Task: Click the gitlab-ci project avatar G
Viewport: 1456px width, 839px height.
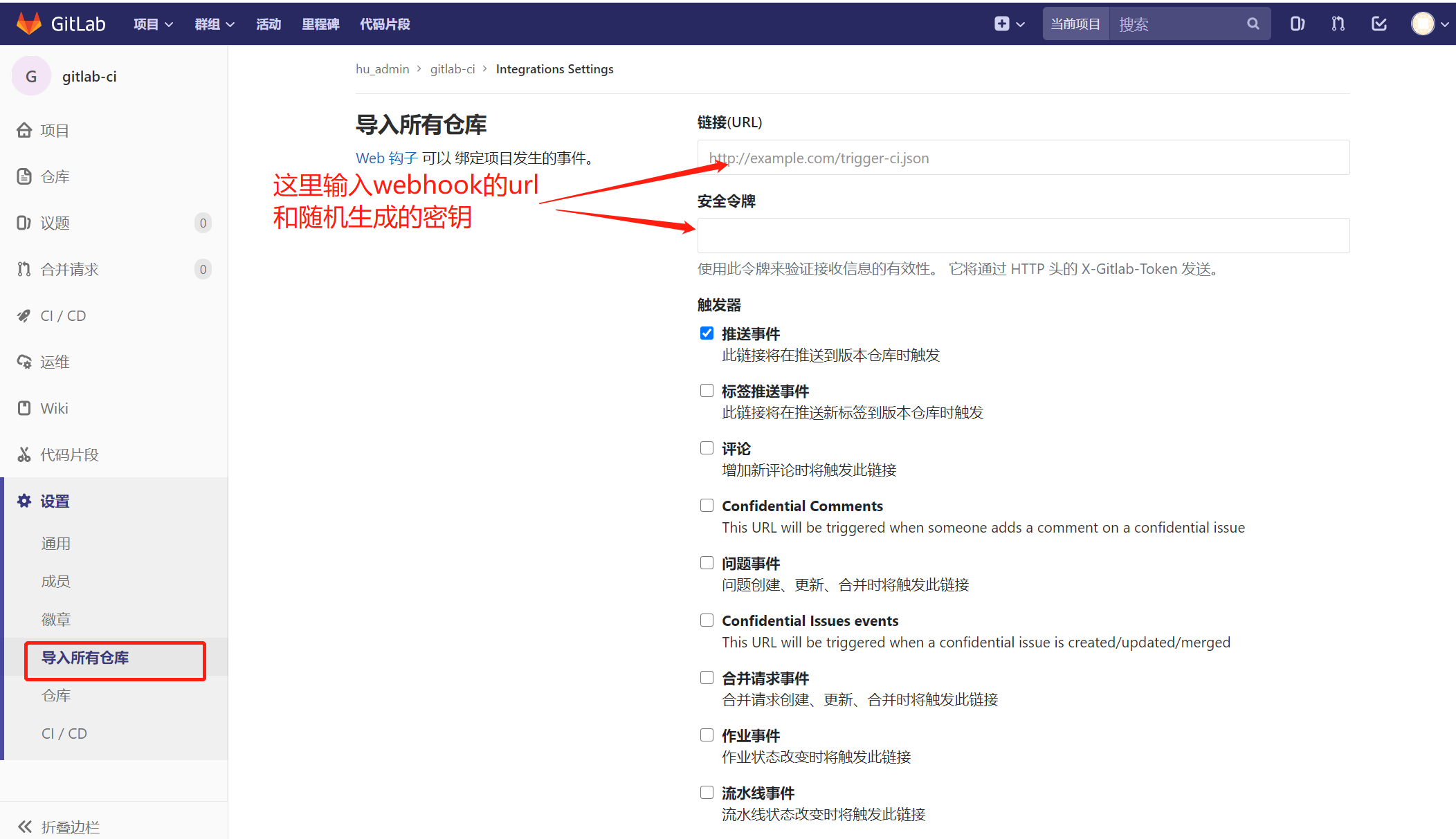Action: coord(31,76)
